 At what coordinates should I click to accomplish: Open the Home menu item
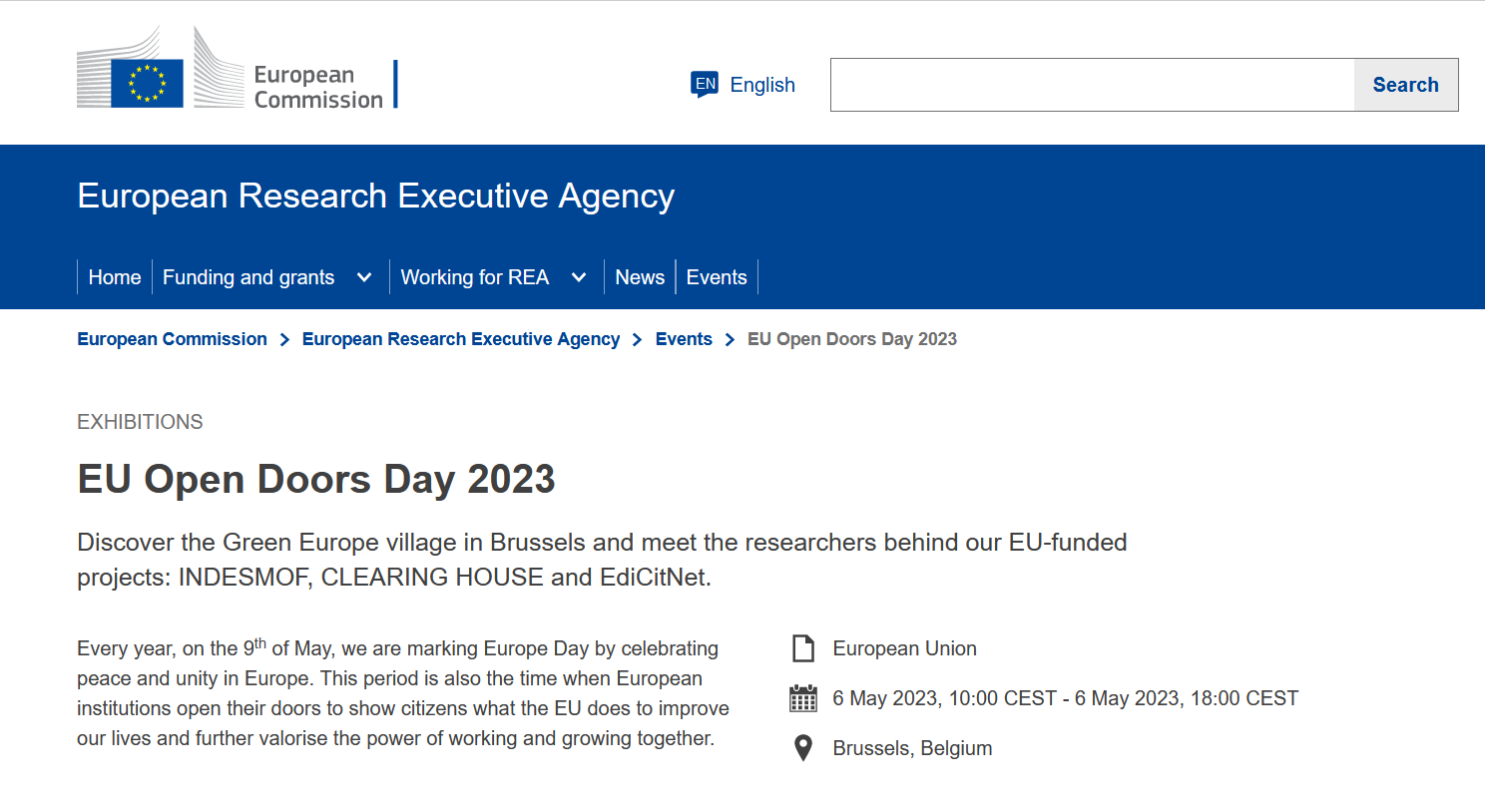(115, 277)
